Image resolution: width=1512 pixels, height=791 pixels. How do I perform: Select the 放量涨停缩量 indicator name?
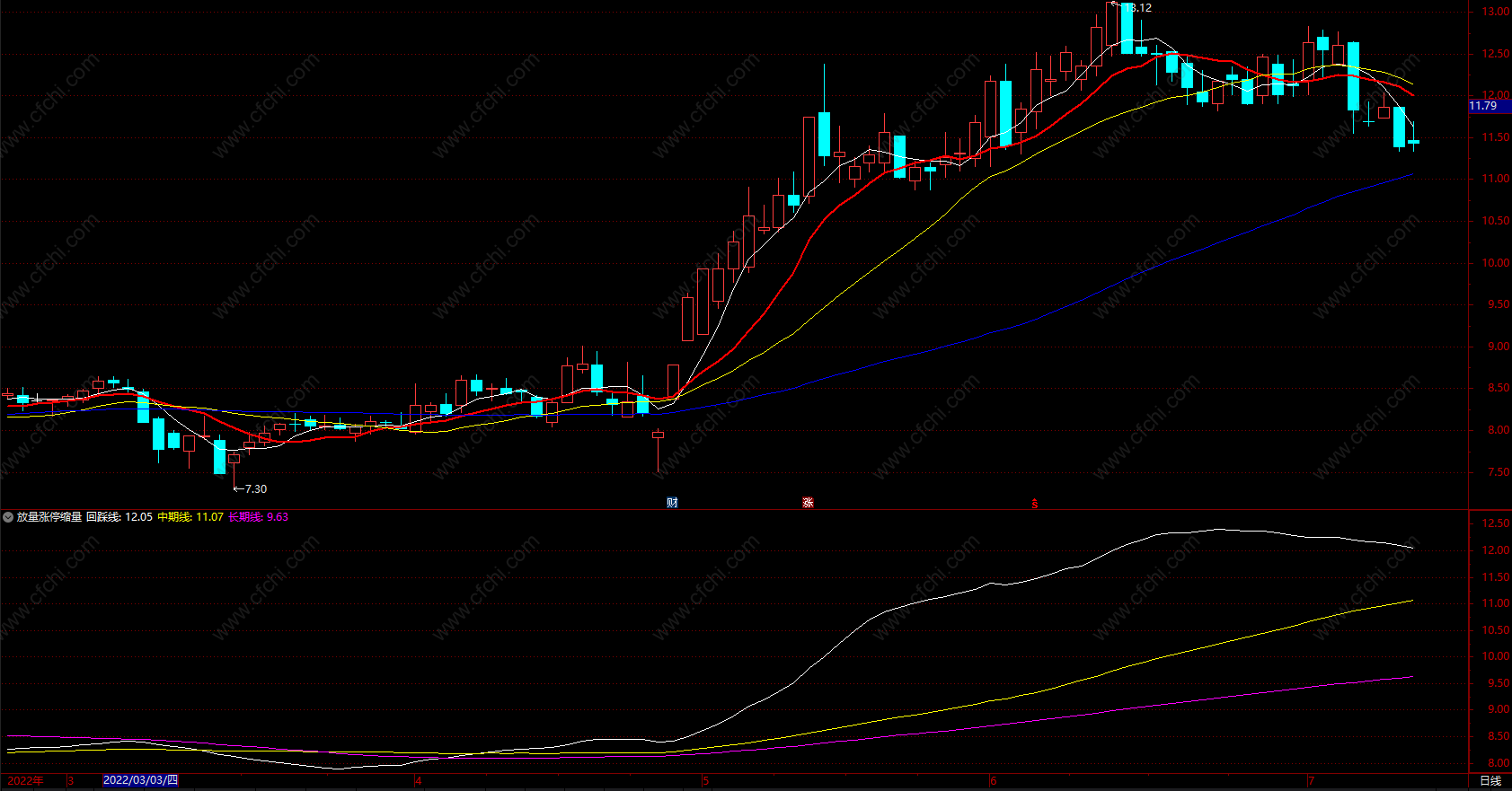coord(49,517)
